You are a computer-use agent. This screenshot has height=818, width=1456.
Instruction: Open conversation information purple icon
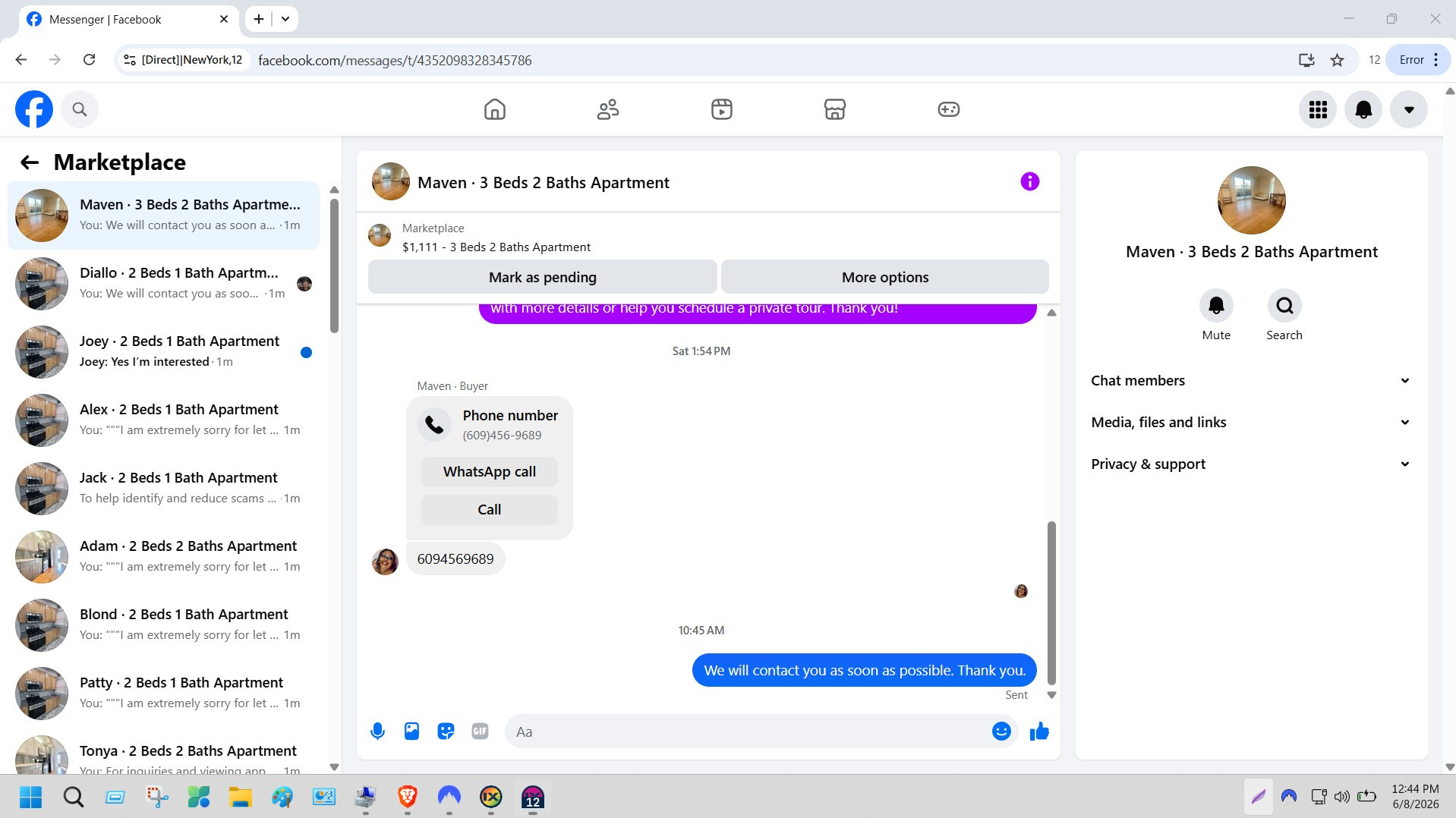[1029, 181]
